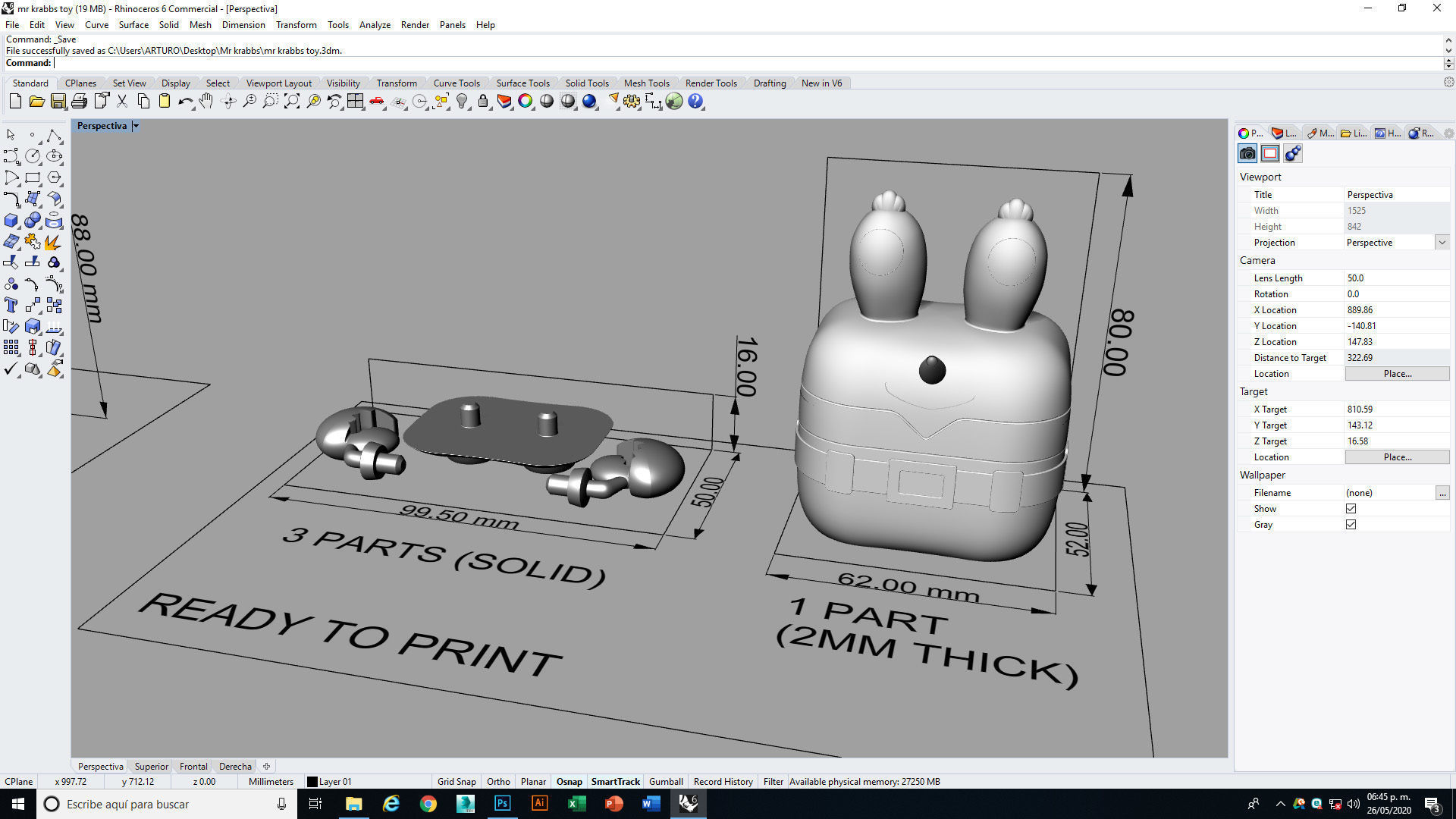
Task: Click the Print icon in the toolbar
Action: pos(79,101)
